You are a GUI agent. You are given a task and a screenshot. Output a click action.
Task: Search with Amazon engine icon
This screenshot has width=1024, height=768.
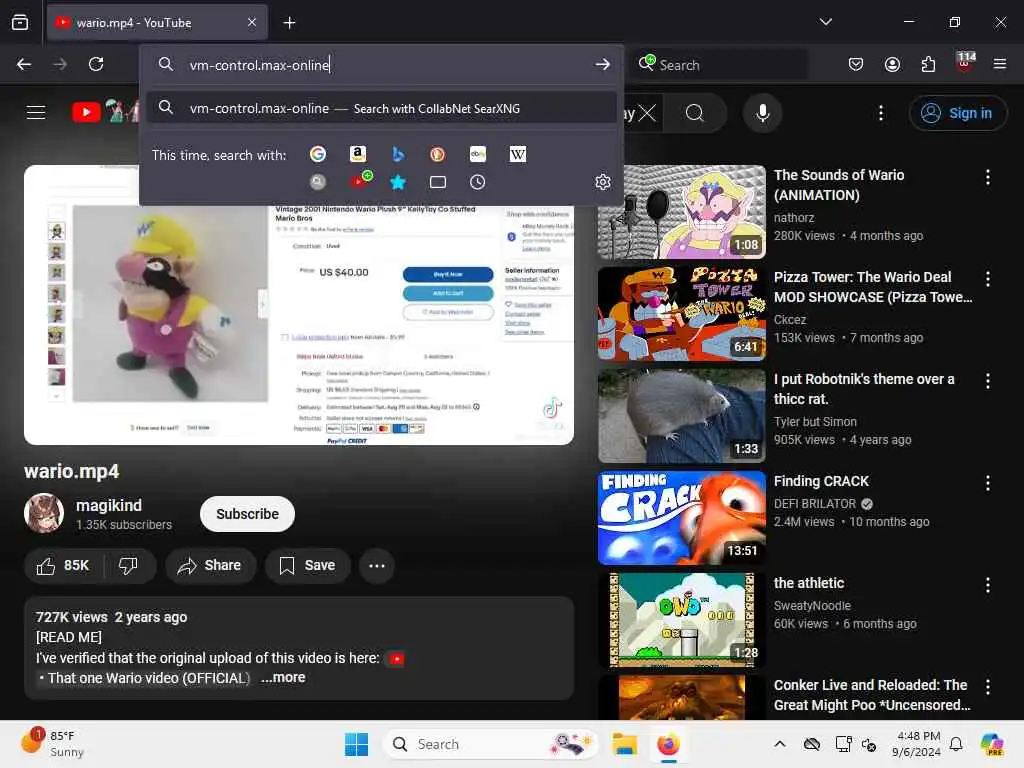(x=357, y=154)
